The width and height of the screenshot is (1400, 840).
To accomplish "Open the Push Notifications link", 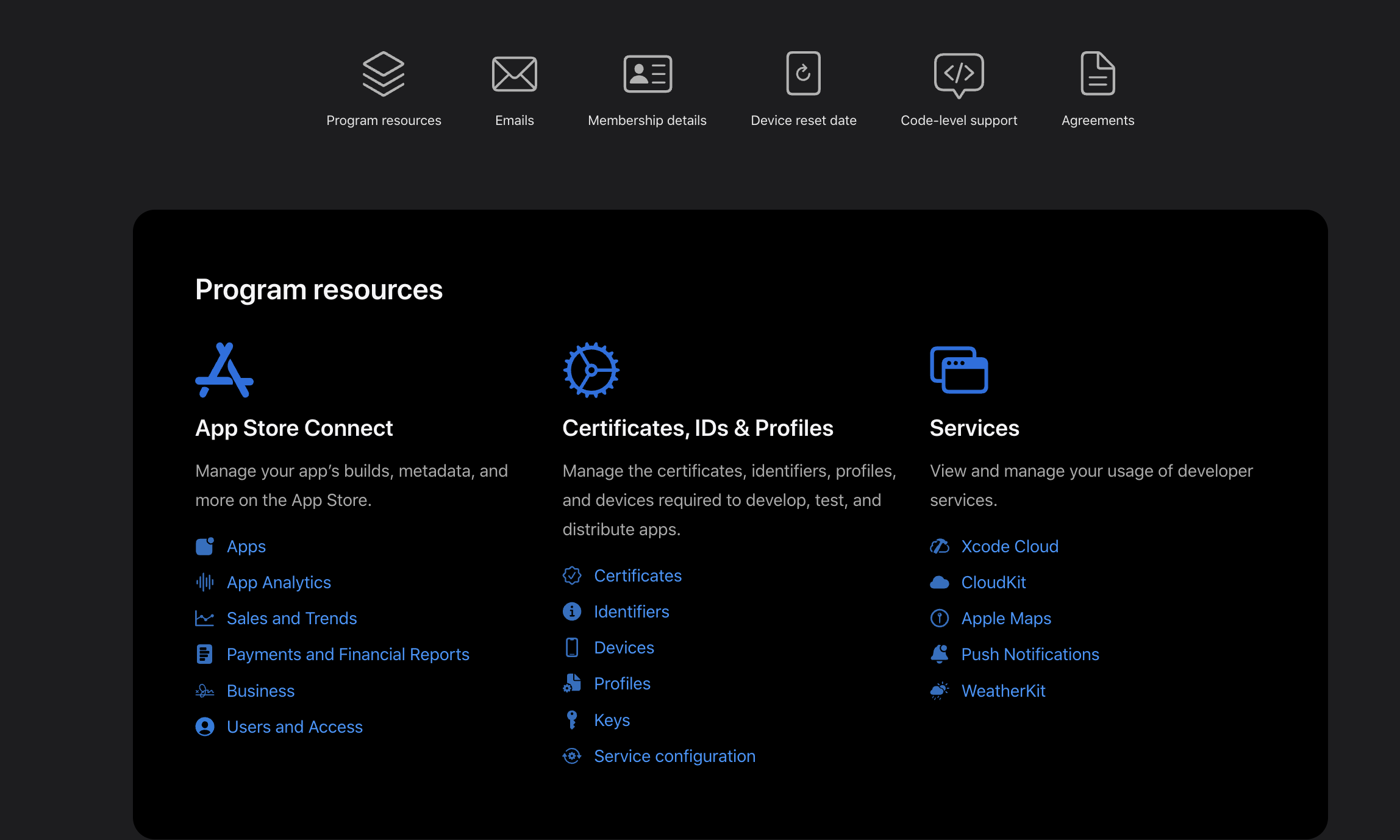I will tap(1030, 654).
